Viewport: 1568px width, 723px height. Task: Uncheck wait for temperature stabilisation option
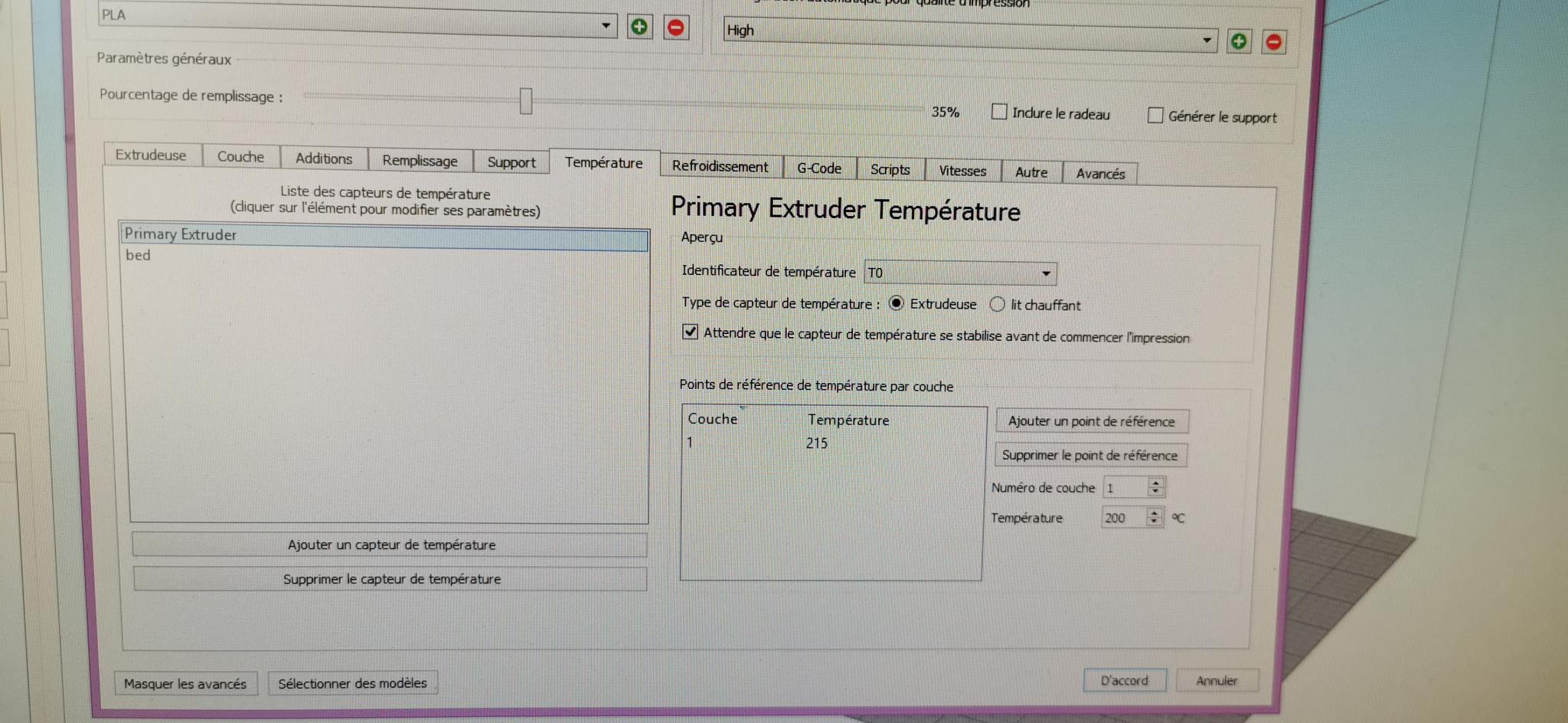point(691,332)
